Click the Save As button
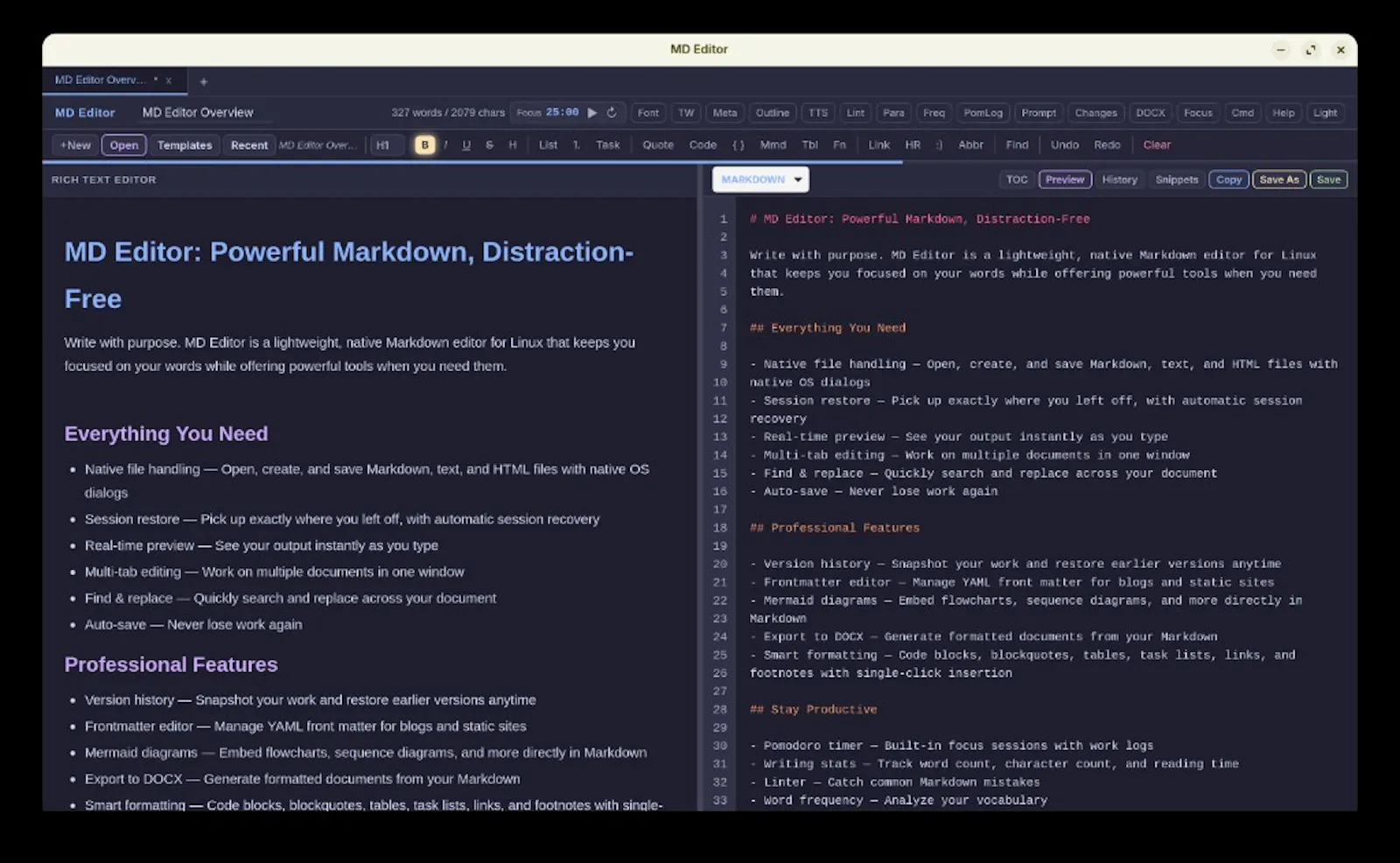Viewport: 1400px width, 863px height. [1279, 179]
